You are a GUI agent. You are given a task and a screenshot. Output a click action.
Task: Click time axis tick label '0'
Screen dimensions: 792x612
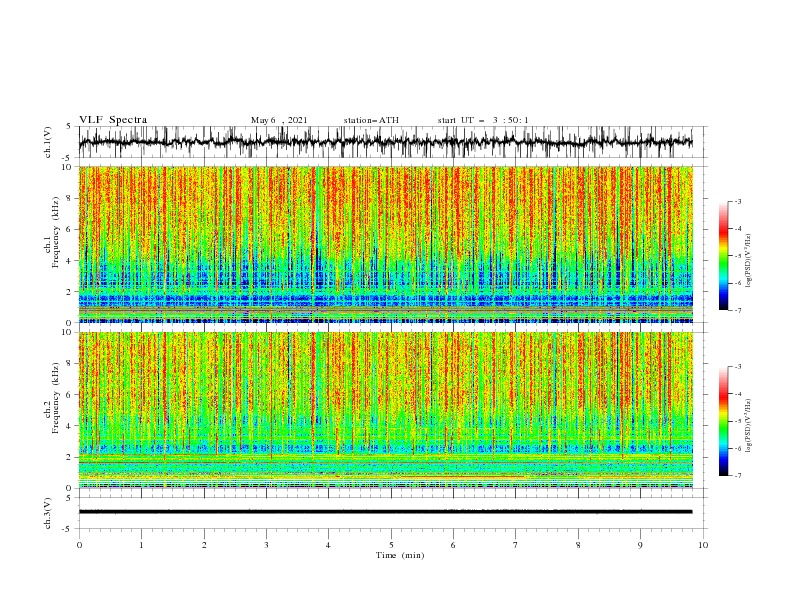[x=79, y=545]
